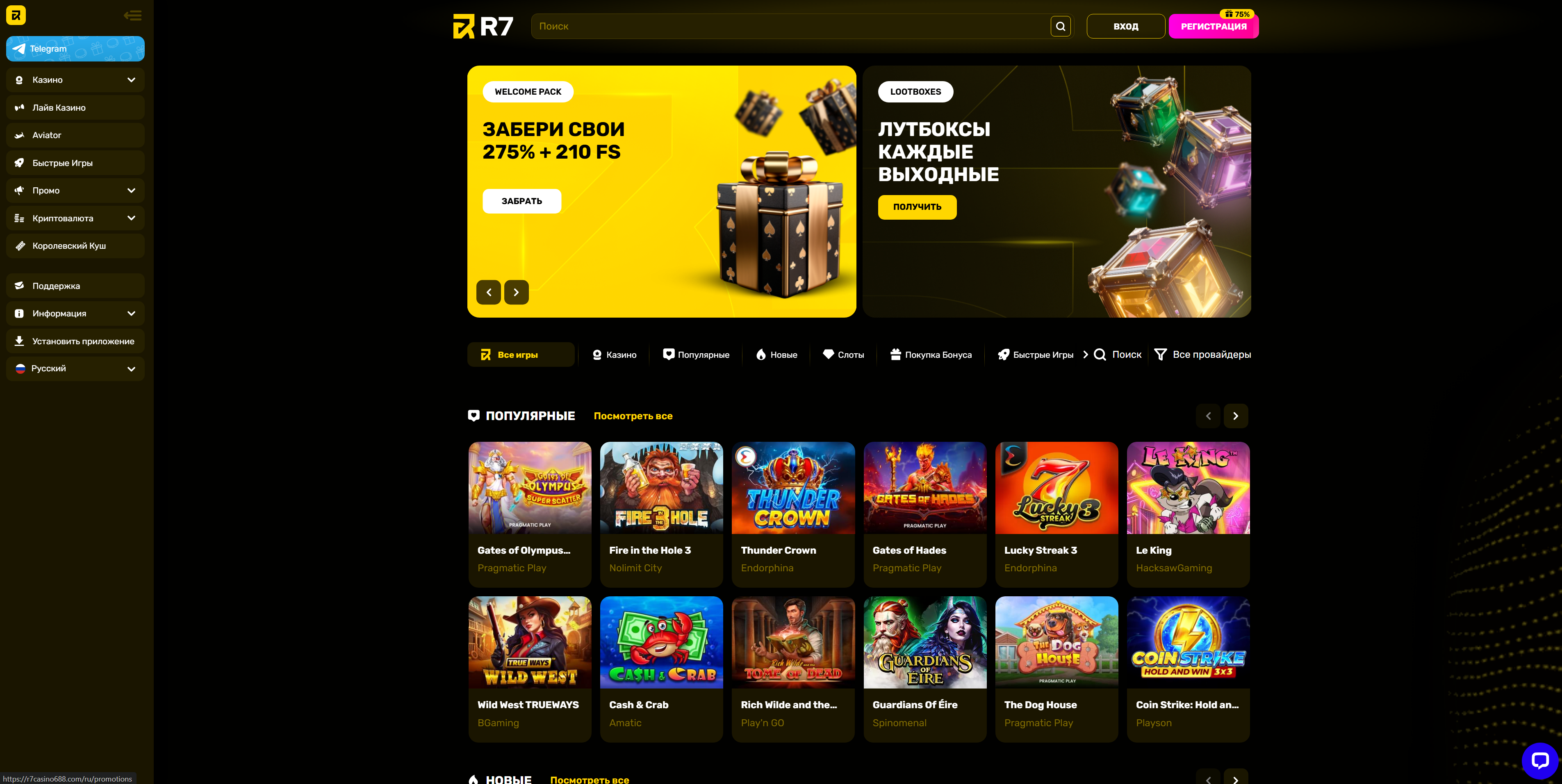Screen dimensions: 1562x784
Task: Expand the Криптовалюта sidebar menu
Action: [x=75, y=218]
